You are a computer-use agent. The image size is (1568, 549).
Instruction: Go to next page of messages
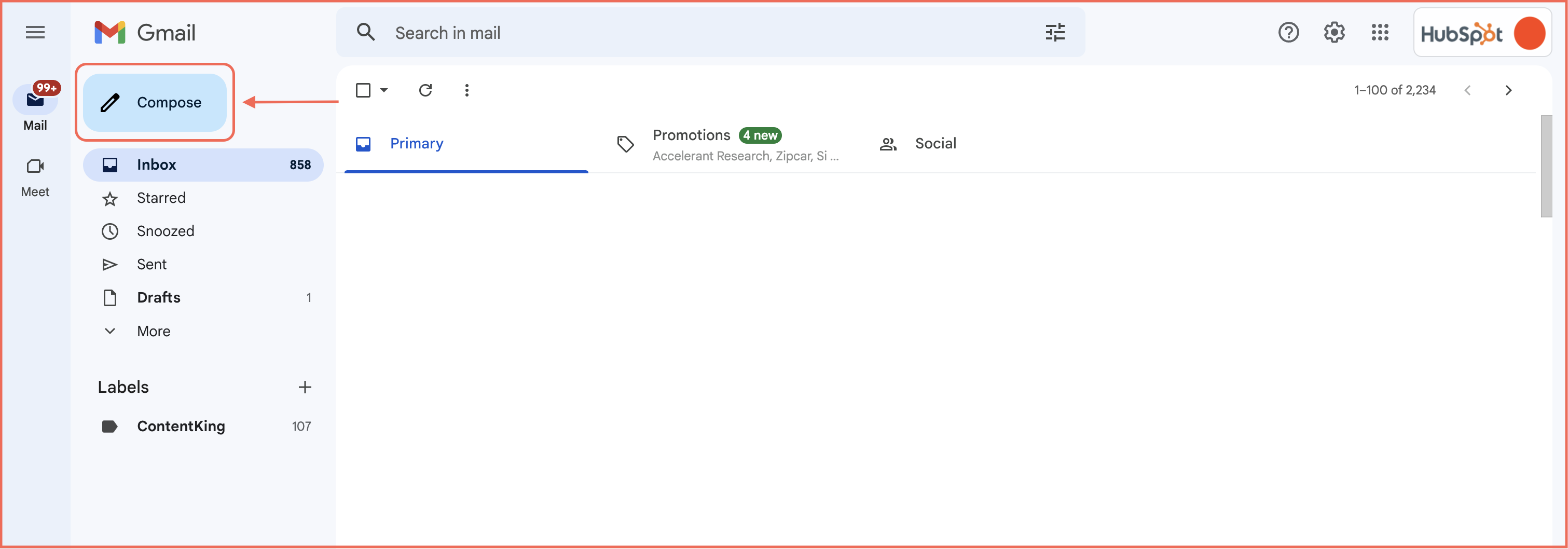[x=1508, y=90]
